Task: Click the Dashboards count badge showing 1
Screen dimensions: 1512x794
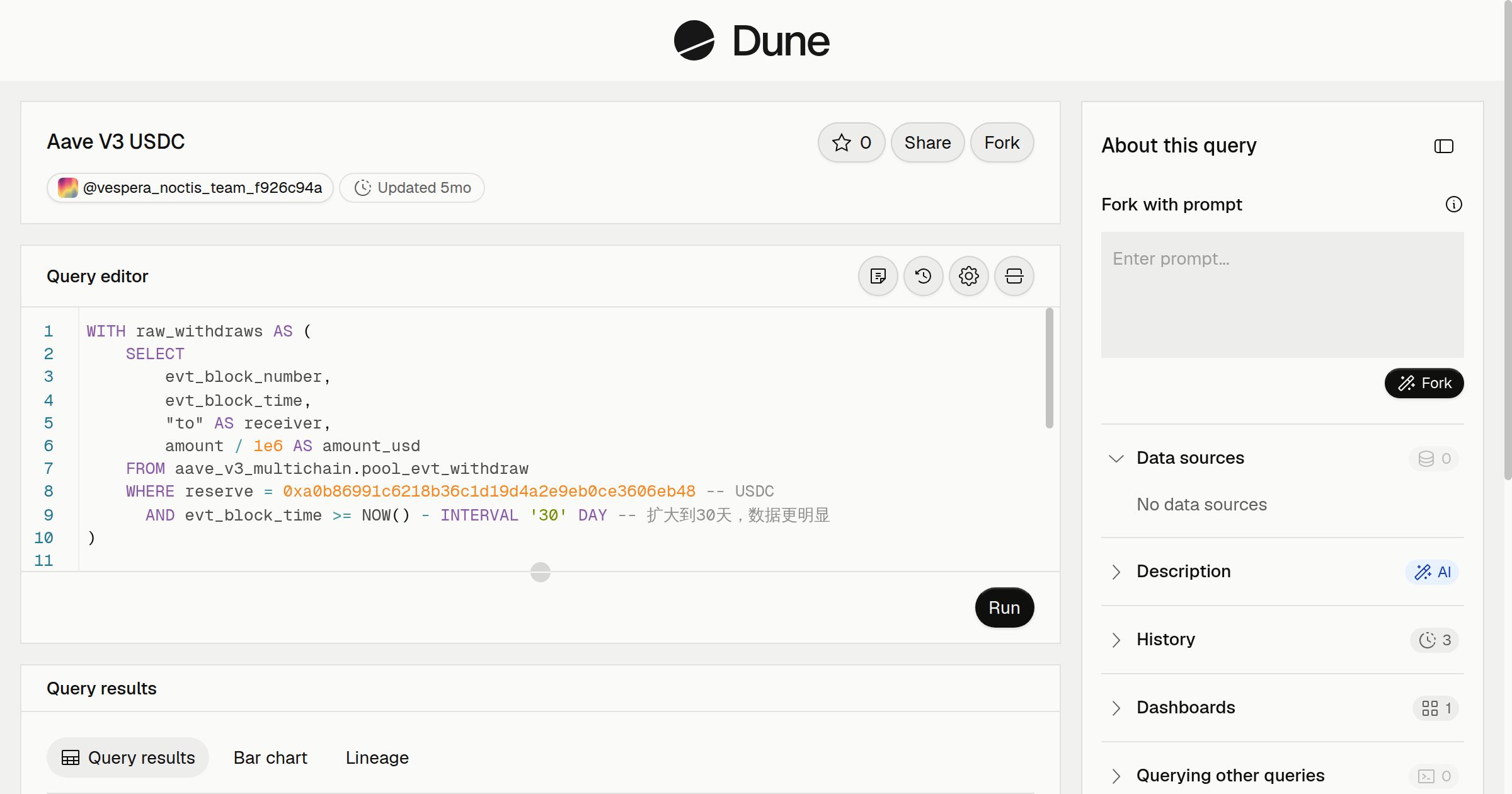Action: pos(1436,708)
